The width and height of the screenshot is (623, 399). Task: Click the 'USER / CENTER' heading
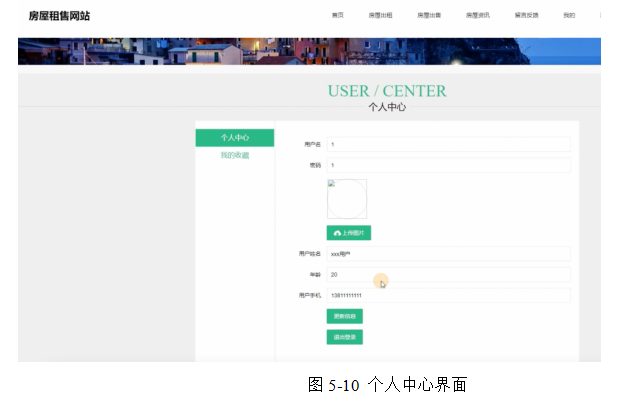[x=387, y=91]
